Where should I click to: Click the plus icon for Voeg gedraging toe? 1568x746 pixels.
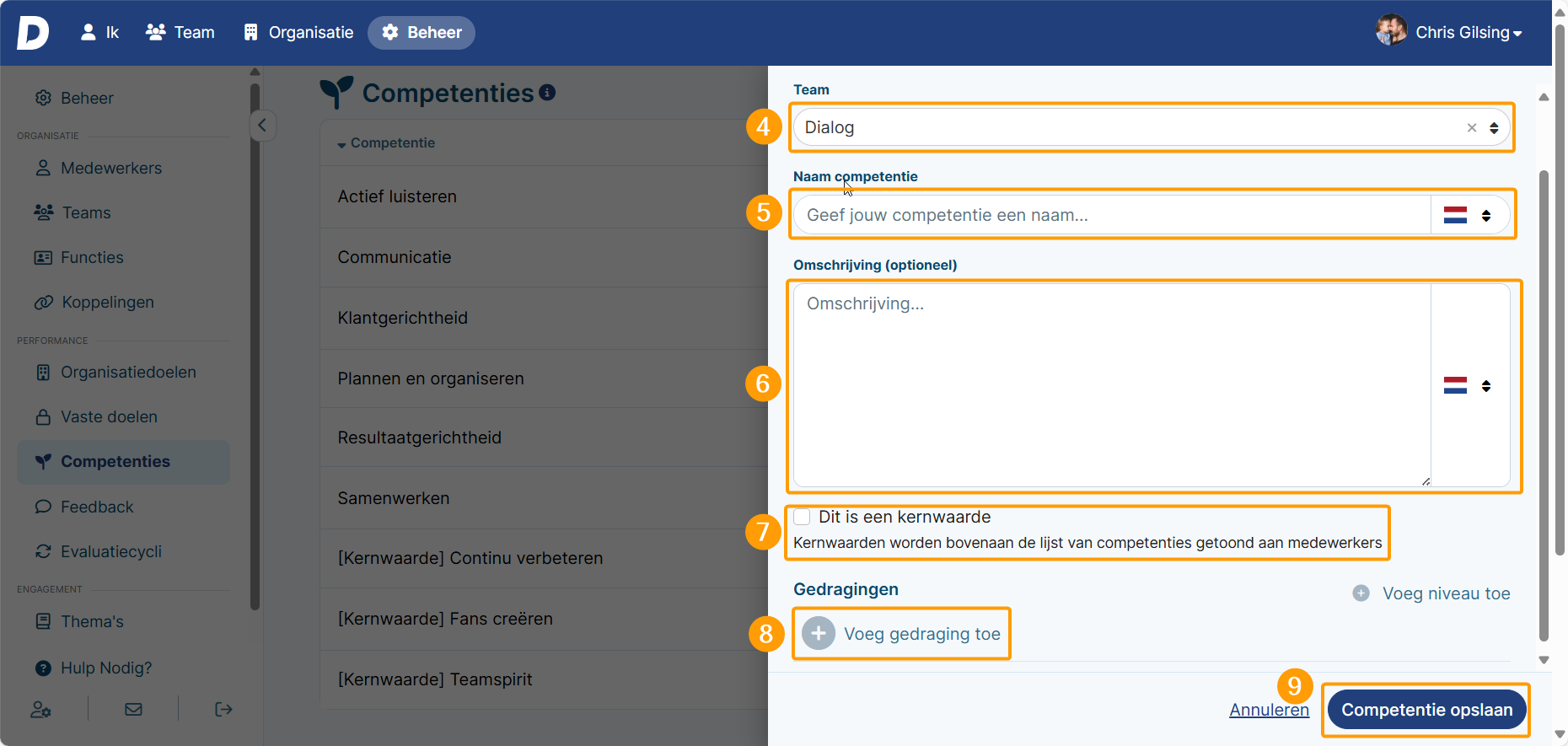(818, 634)
